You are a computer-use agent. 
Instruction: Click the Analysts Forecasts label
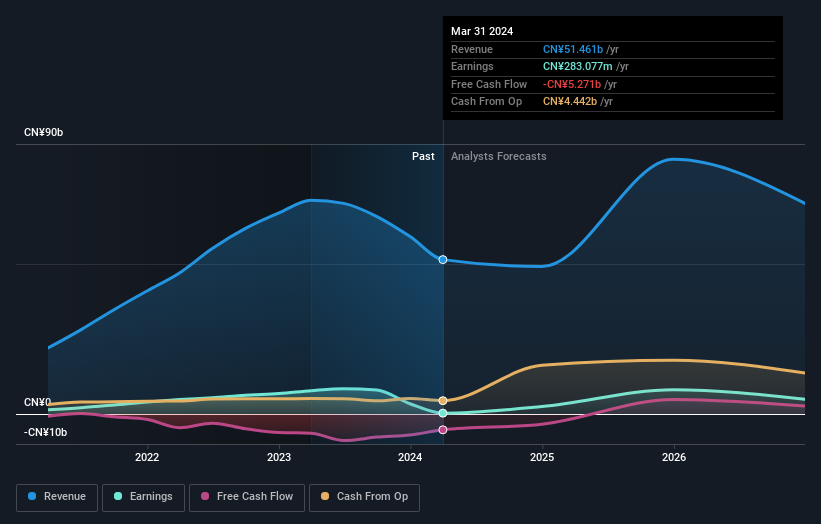(498, 157)
